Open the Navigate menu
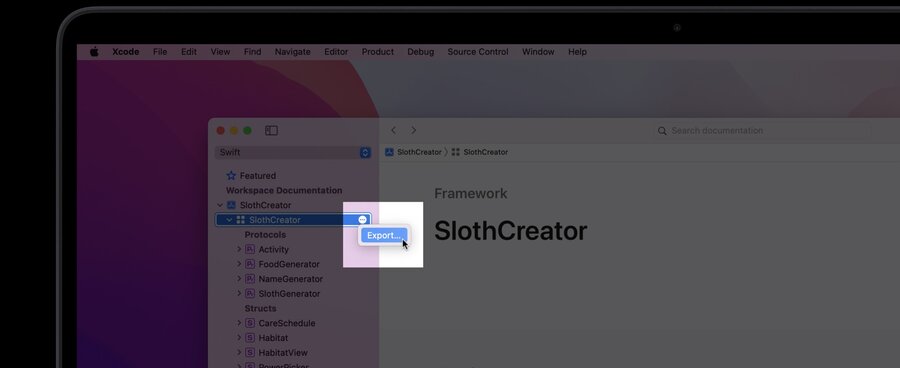The image size is (900, 368). pos(293,52)
